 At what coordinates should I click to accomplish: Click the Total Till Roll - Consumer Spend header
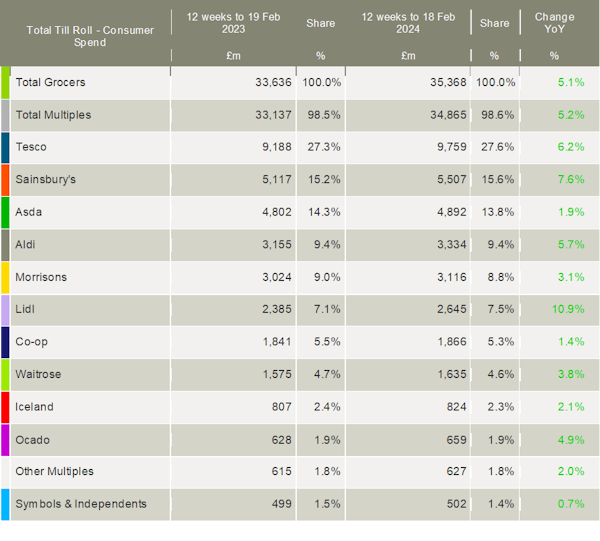90,36
